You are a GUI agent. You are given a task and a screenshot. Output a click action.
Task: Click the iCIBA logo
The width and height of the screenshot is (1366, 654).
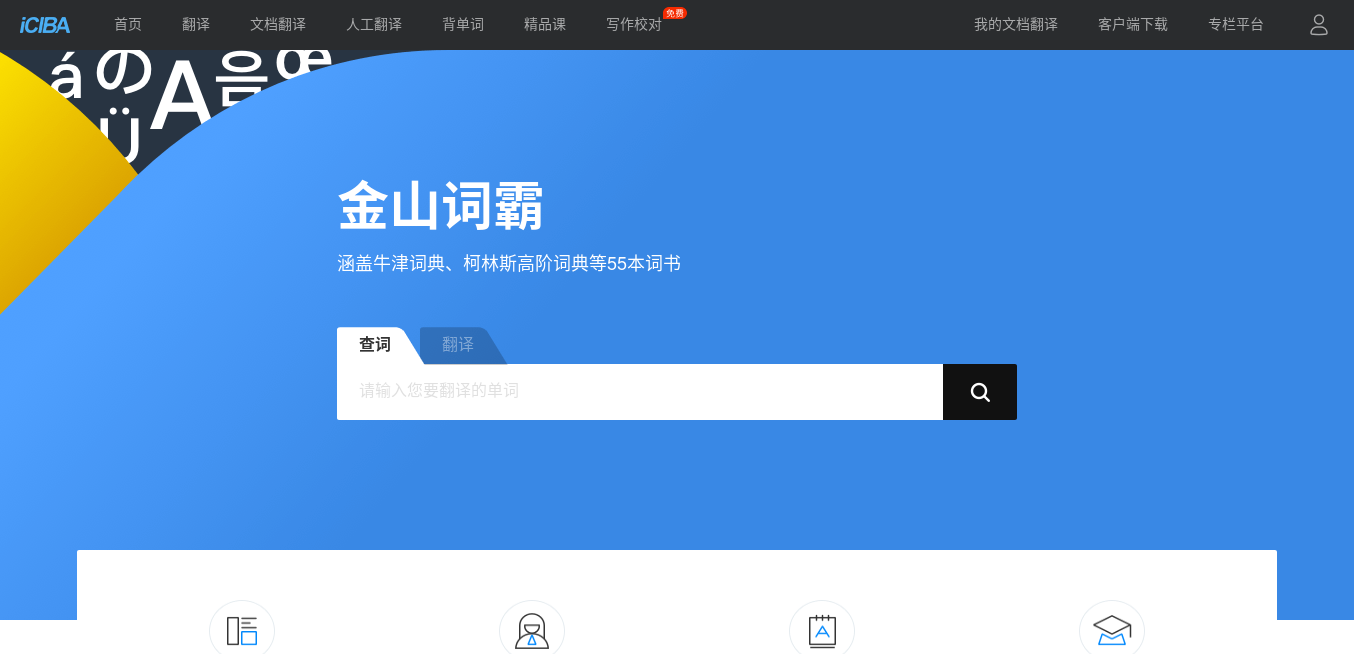(x=44, y=25)
